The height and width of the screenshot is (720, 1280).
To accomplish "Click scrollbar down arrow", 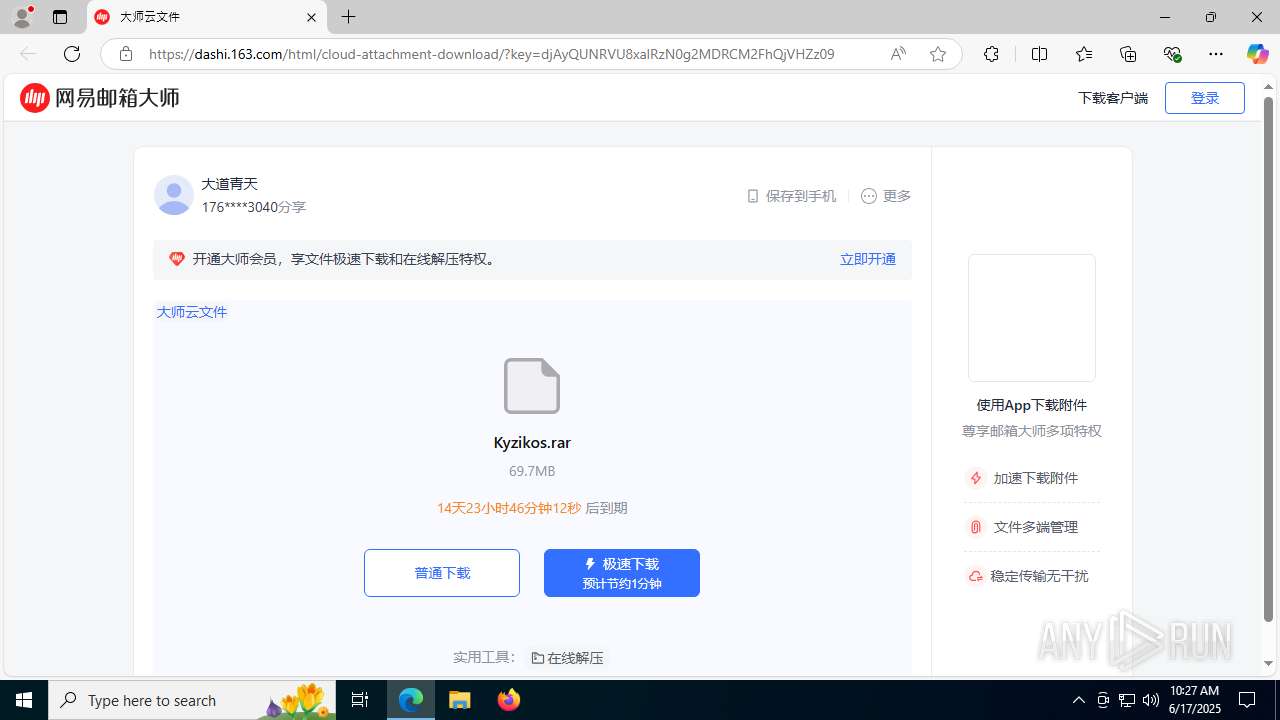I will pos(1268,663).
